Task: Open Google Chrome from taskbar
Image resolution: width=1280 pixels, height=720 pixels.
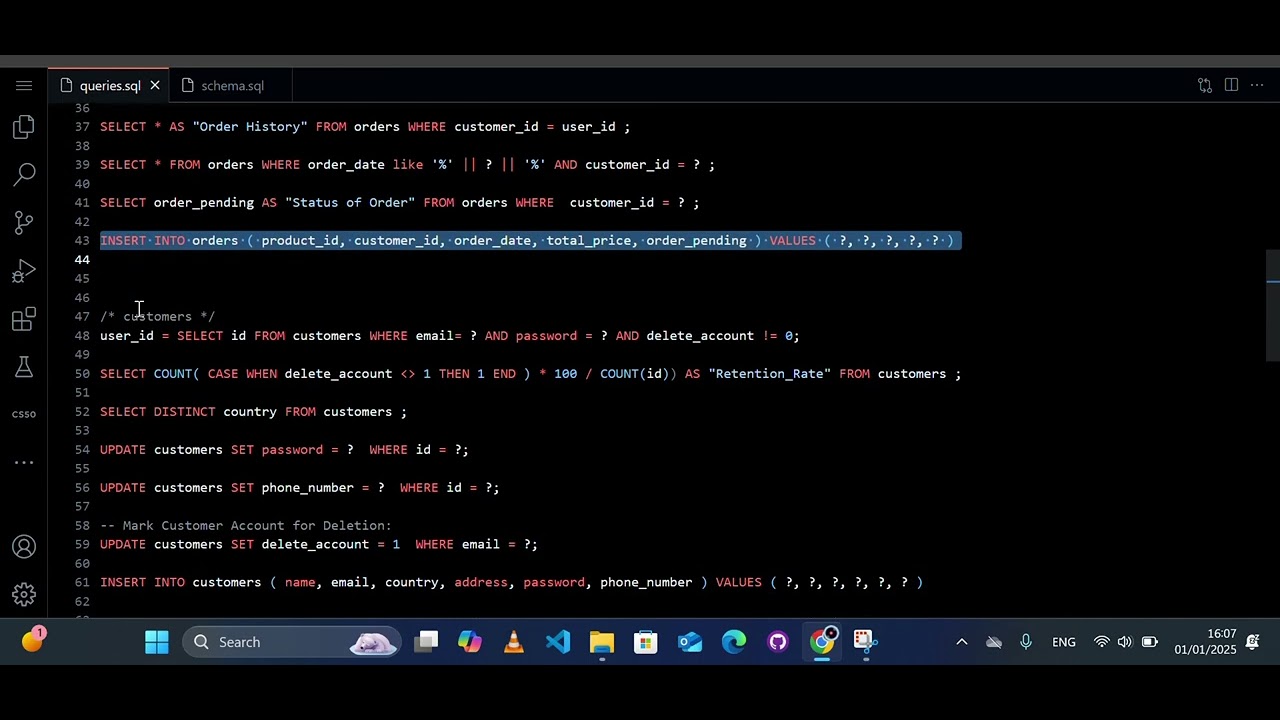Action: 822,642
